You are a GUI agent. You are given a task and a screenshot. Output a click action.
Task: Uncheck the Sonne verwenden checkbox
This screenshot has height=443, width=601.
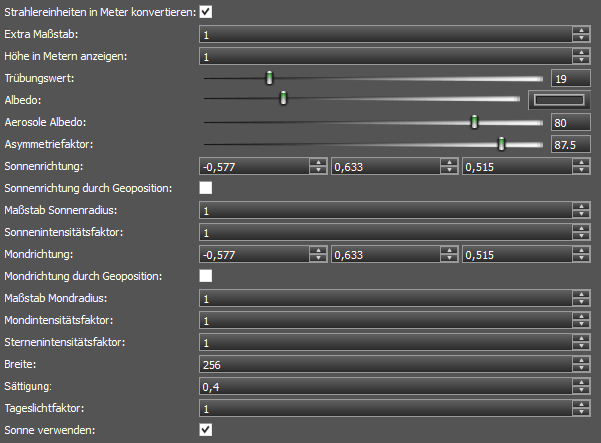[205, 430]
